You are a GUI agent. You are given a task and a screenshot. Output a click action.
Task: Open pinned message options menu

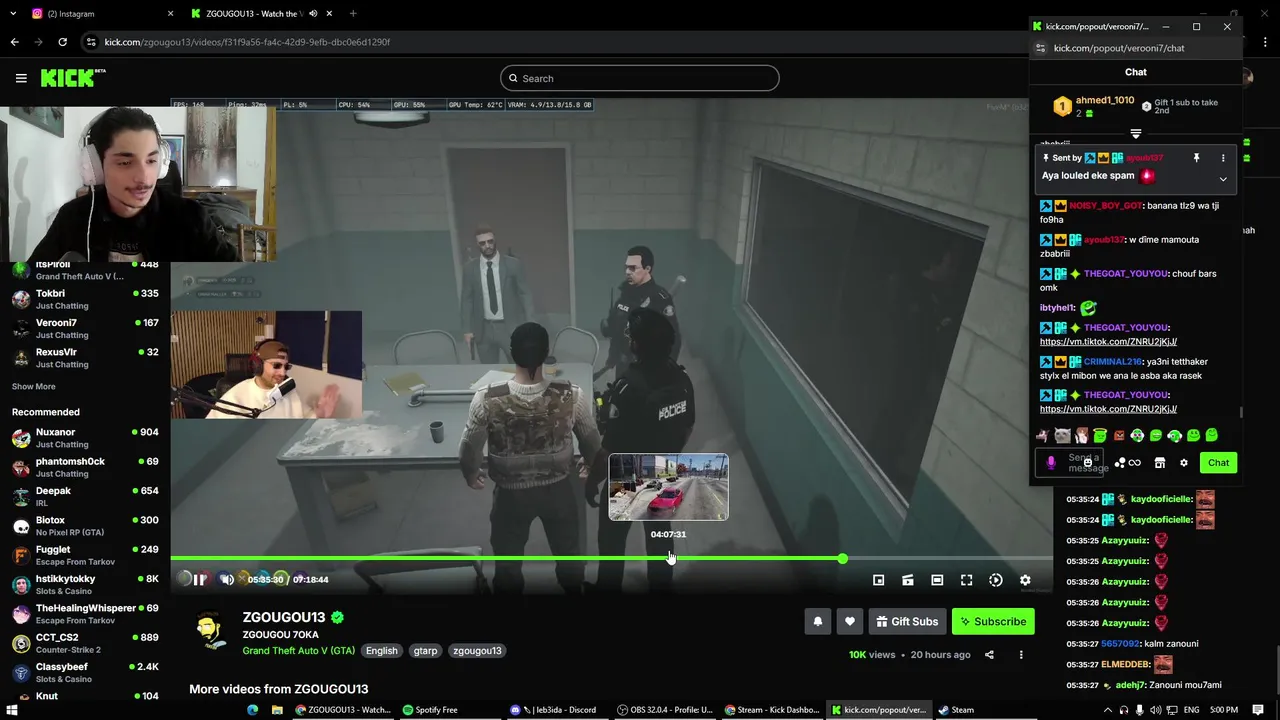[1222, 158]
